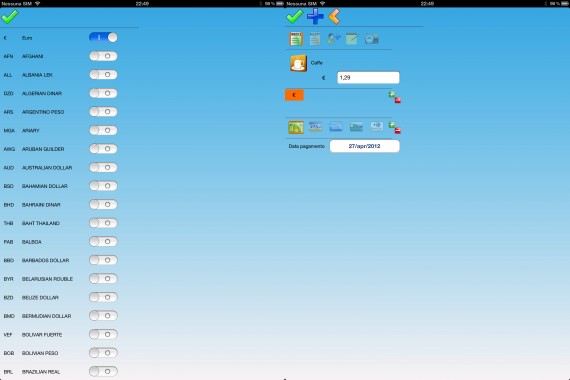Pick the VISA card payment method

click(316, 127)
